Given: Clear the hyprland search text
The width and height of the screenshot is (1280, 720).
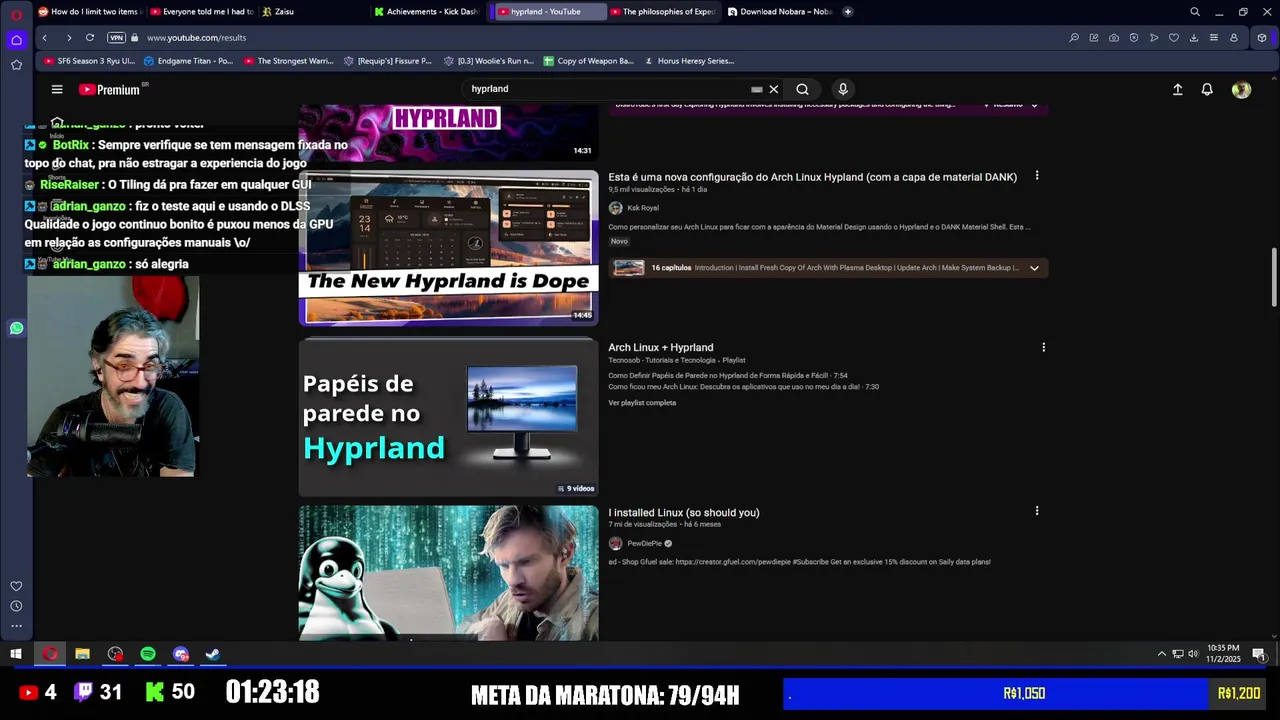Looking at the screenshot, I should pyautogui.click(x=773, y=89).
